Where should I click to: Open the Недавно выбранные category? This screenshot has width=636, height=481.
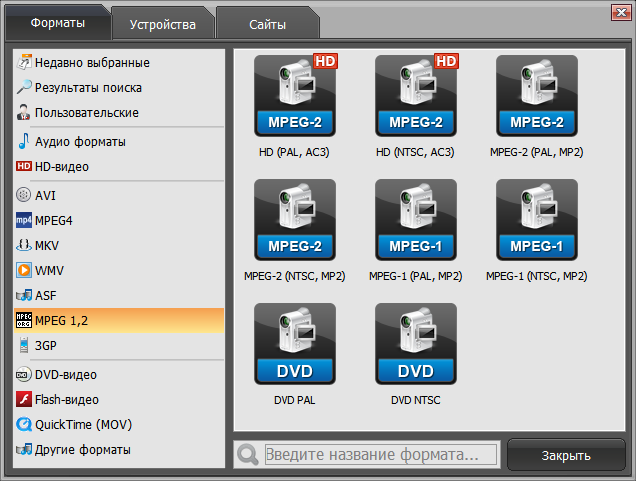(92, 62)
